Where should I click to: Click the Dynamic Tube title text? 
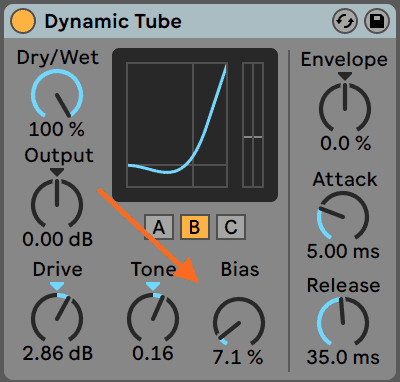113,22
